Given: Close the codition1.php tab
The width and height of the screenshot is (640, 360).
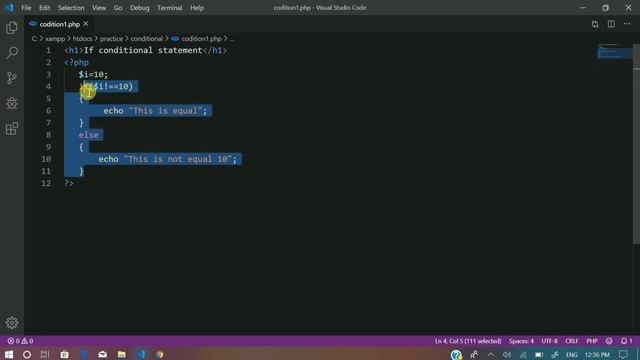Looking at the screenshot, I should click(x=86, y=24).
